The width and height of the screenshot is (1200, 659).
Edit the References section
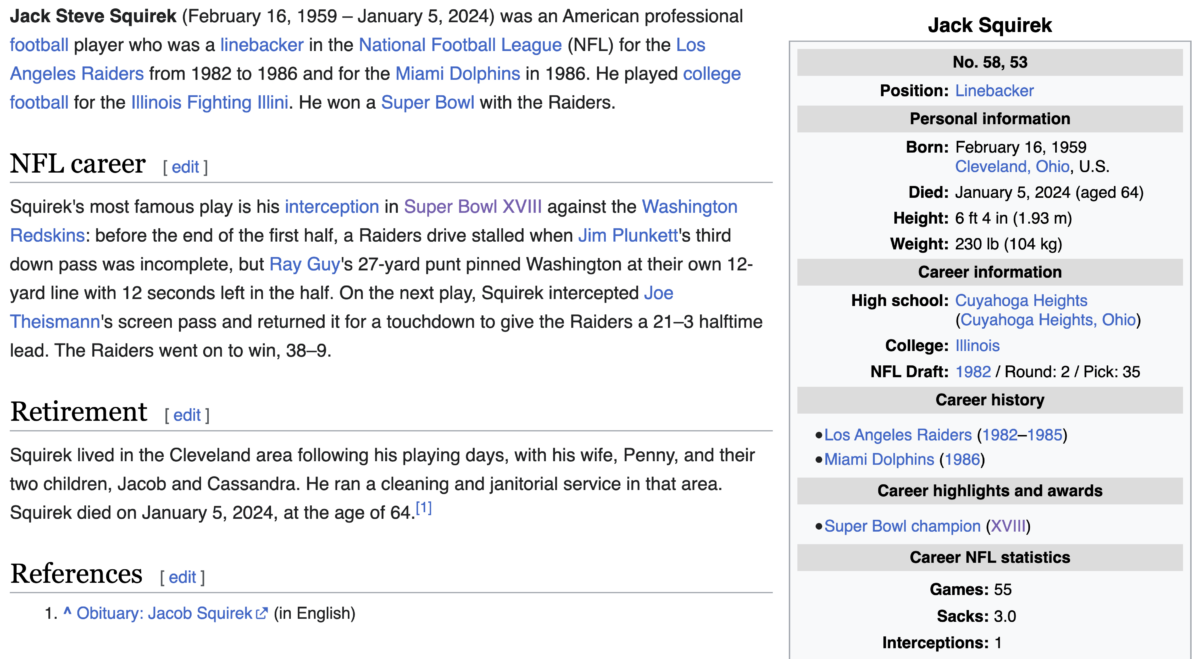(183, 577)
